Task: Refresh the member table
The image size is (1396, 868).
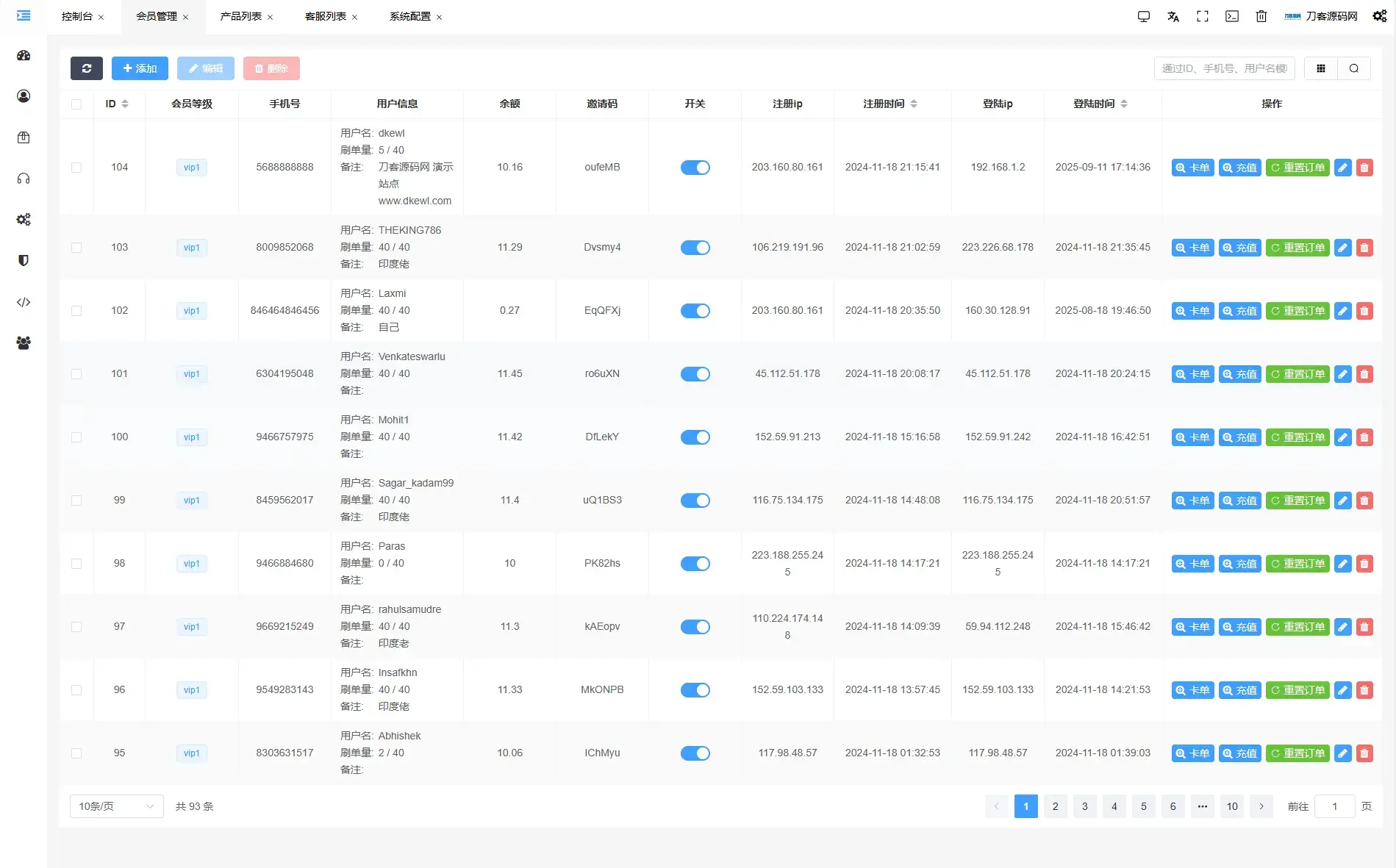Action: pyautogui.click(x=87, y=68)
